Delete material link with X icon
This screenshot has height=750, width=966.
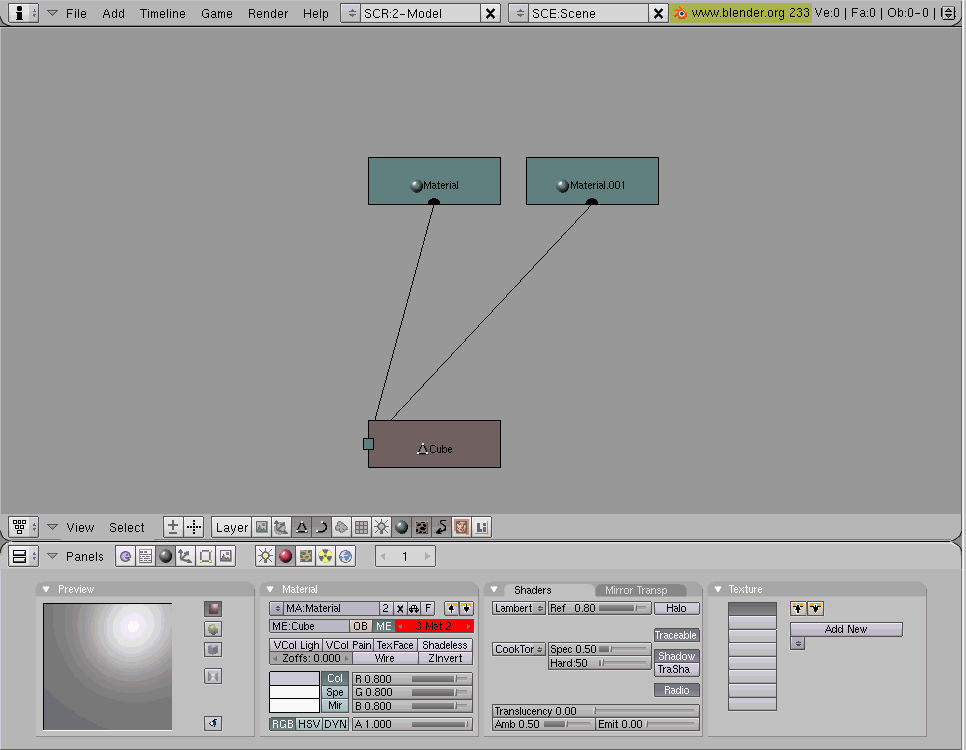[399, 608]
